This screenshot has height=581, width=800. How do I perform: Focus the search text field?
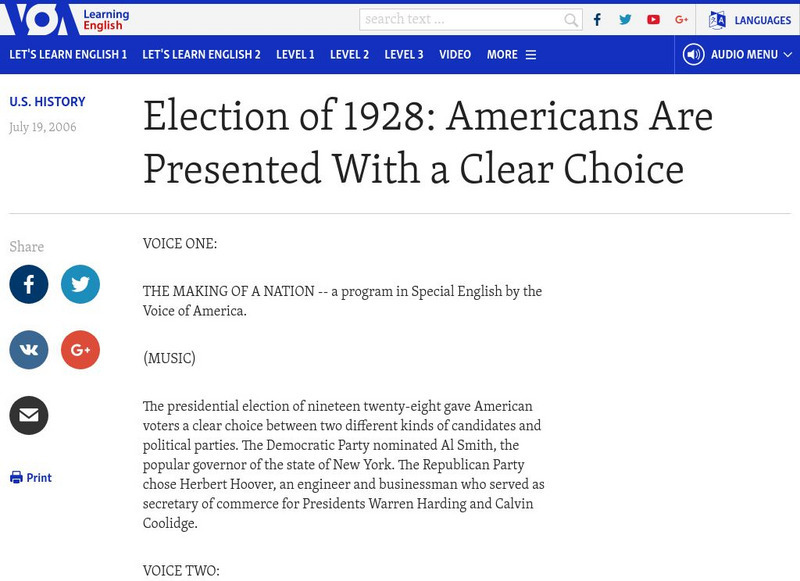coord(460,20)
